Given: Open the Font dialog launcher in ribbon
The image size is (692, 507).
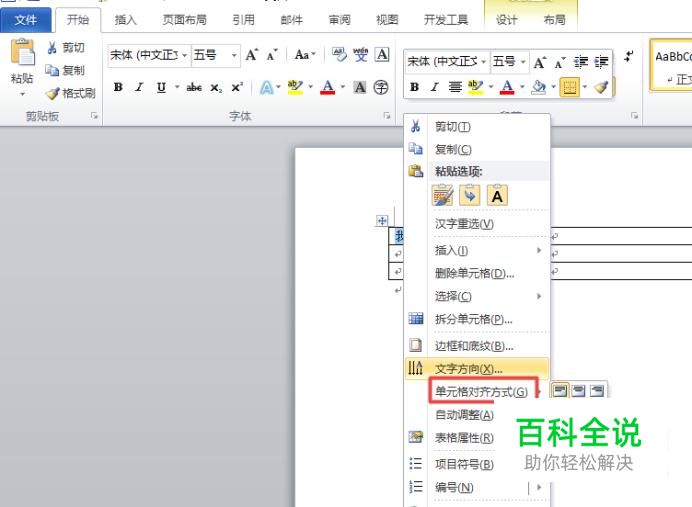Looking at the screenshot, I should [x=387, y=116].
